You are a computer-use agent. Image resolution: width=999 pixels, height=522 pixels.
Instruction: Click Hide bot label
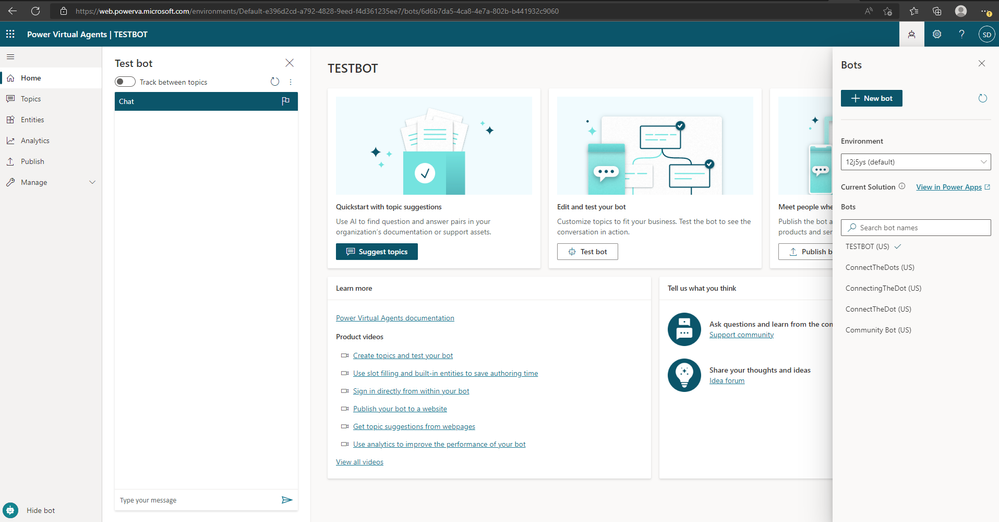[x=41, y=511]
